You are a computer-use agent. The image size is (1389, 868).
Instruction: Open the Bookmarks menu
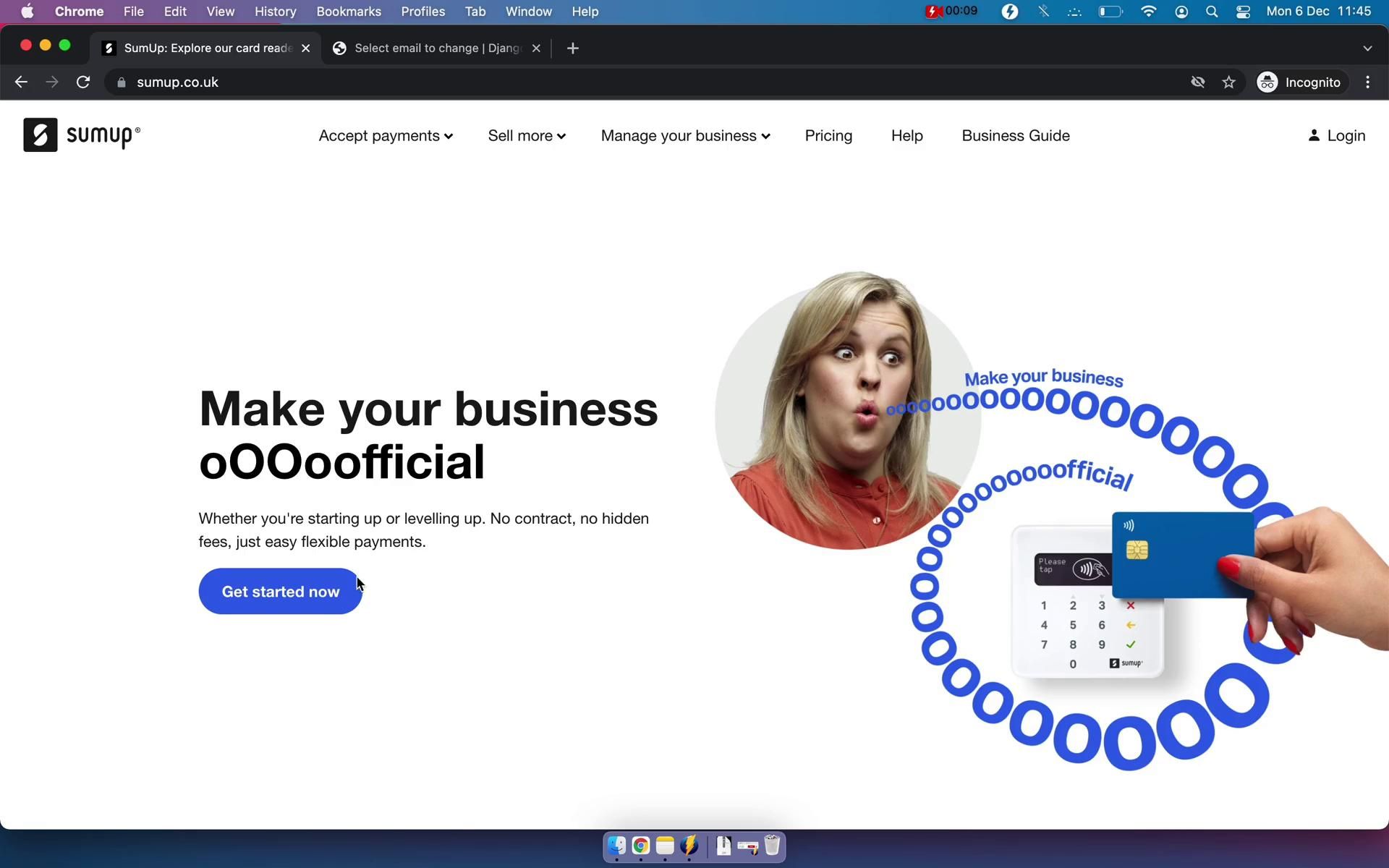tap(349, 12)
